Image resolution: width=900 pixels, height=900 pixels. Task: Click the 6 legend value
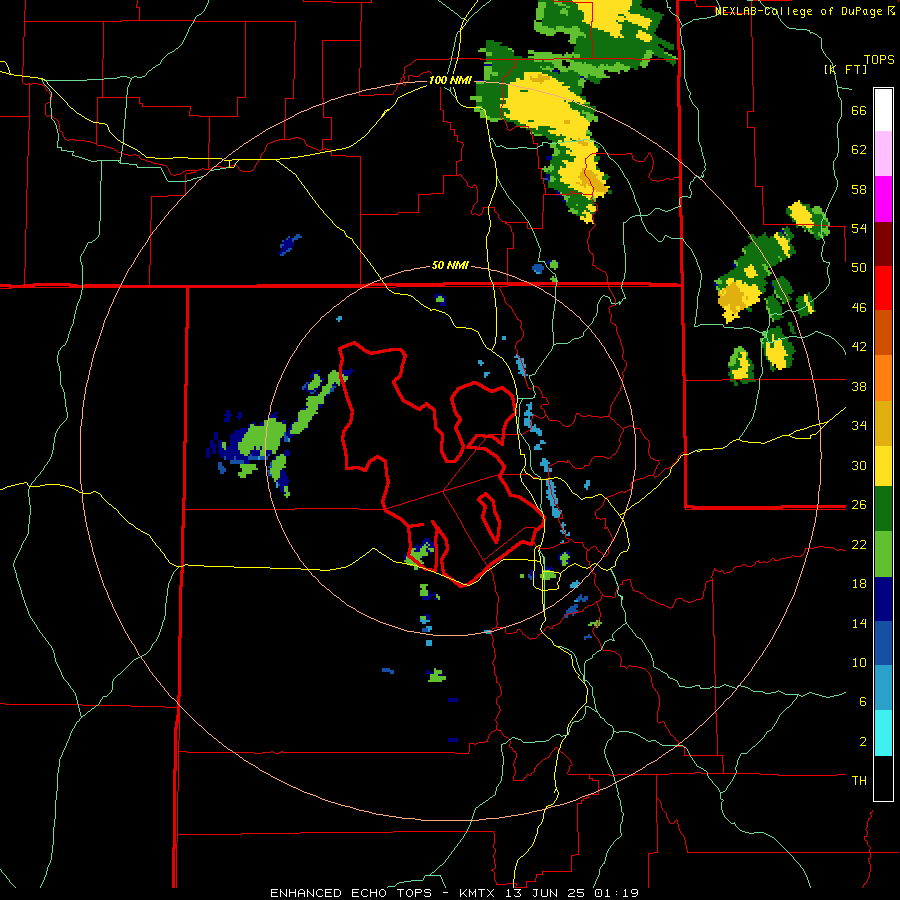(x=863, y=702)
